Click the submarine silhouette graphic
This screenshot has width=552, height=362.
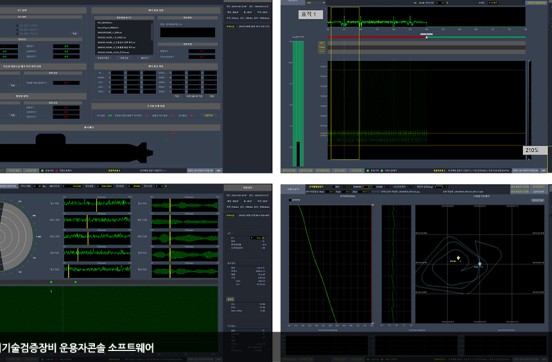76,148
